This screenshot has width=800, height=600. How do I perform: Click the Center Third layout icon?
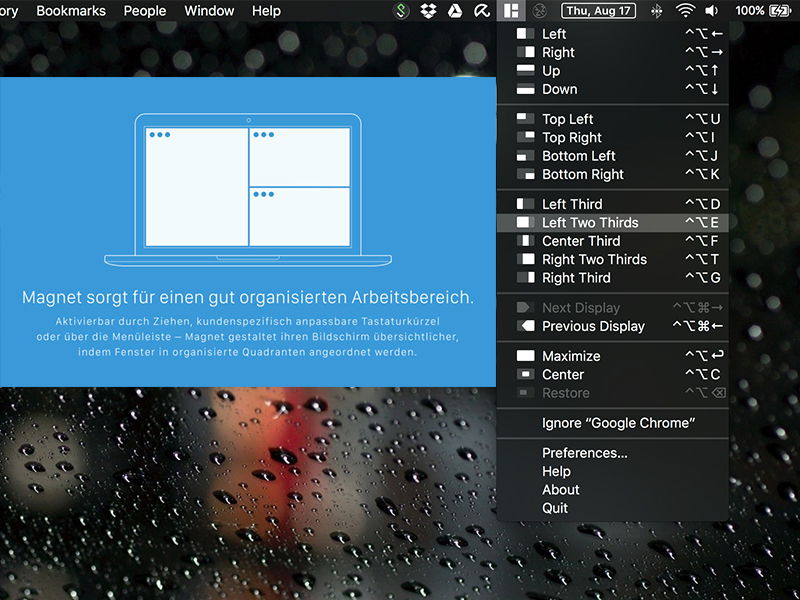pyautogui.click(x=525, y=241)
